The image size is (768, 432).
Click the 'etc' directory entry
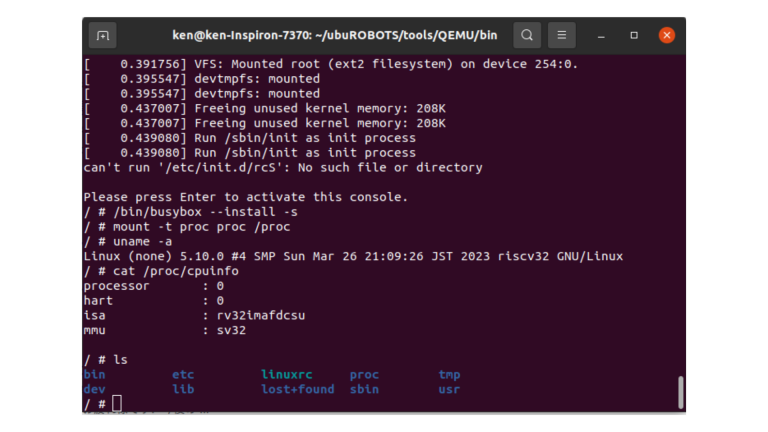183,374
